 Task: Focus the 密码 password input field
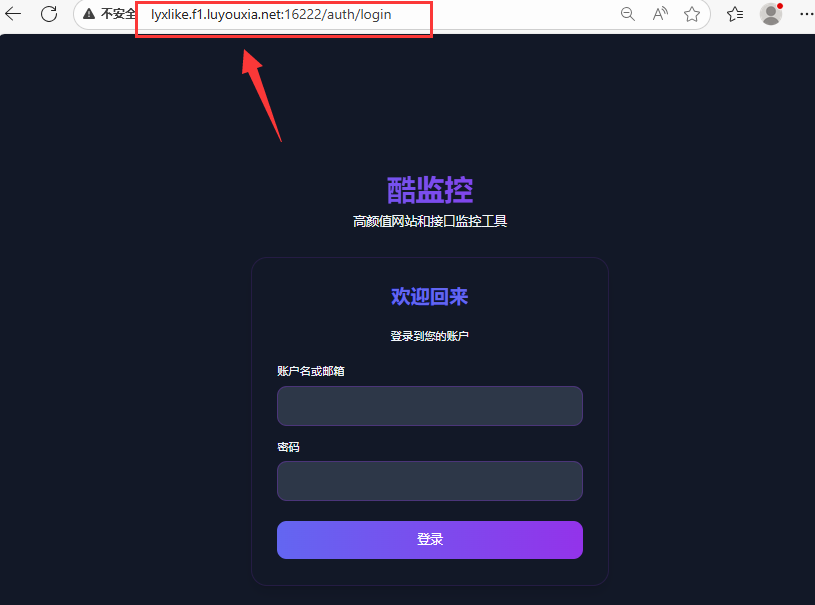click(x=430, y=481)
